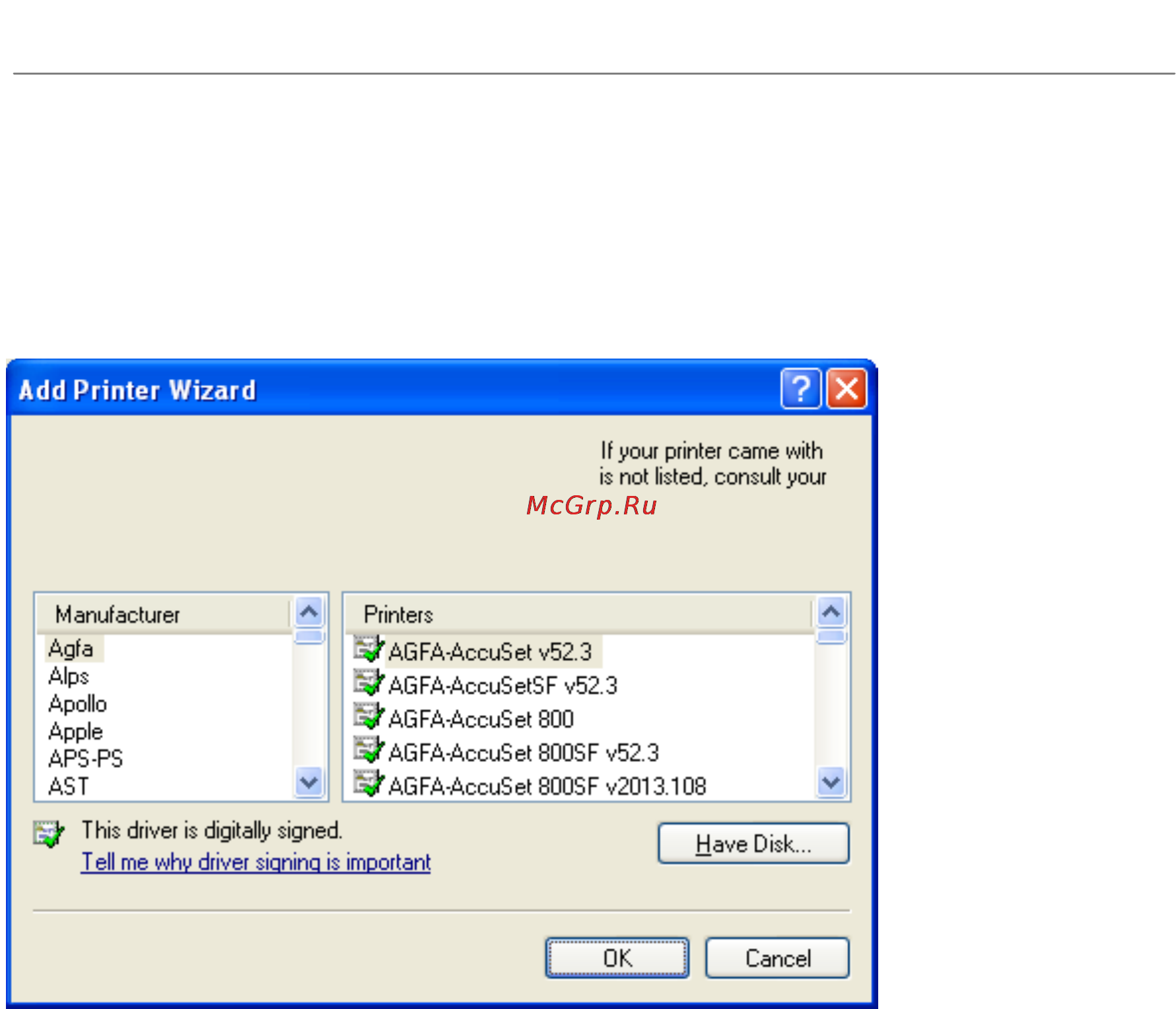Click the Cancel button
Screen dimensions: 1176x1009
pos(778,957)
